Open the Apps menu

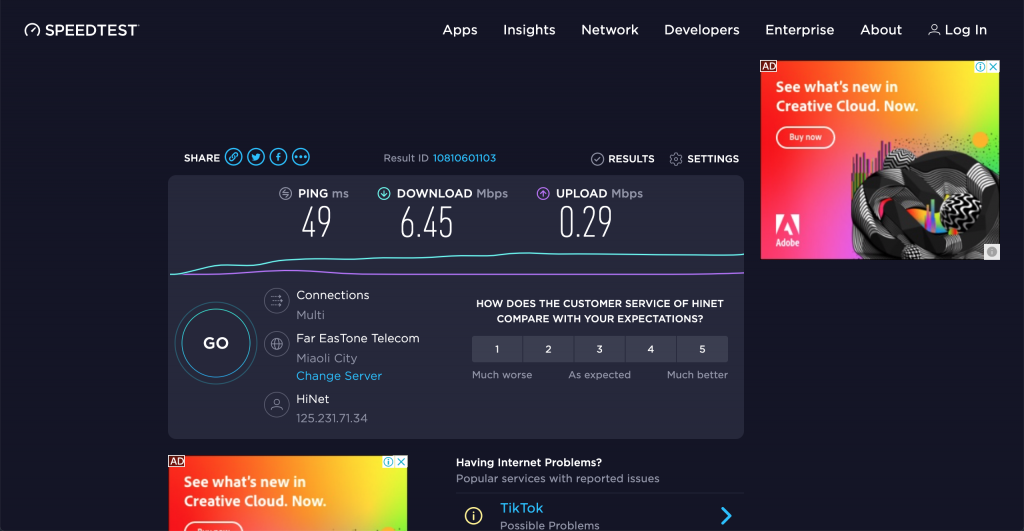pyautogui.click(x=460, y=30)
